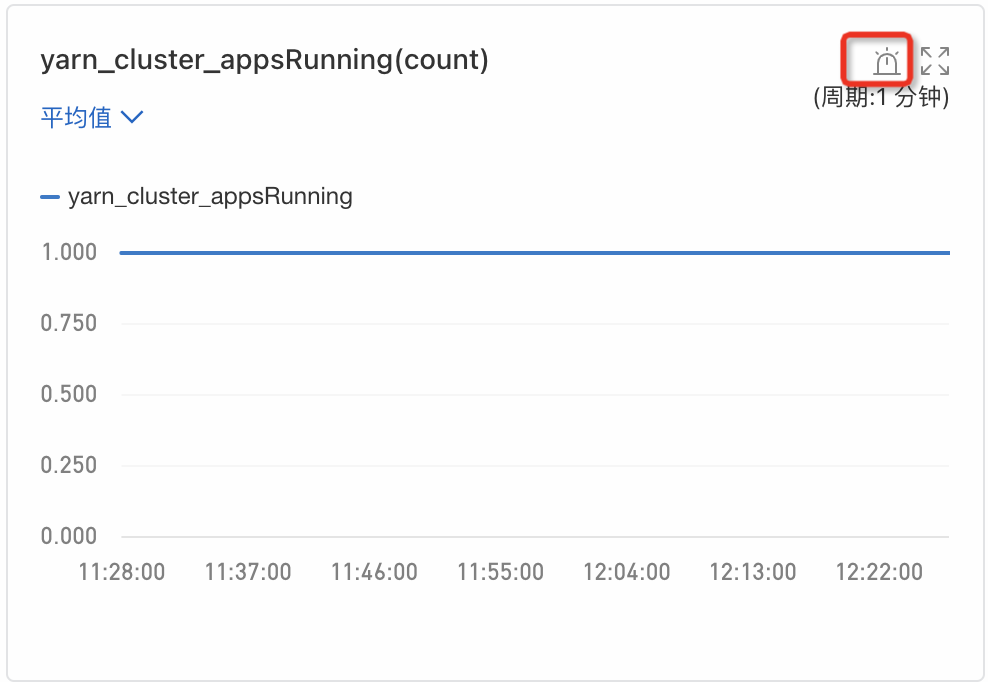Click the 0.750 y-axis label
Image resolution: width=988 pixels, height=682 pixels.
(69, 323)
